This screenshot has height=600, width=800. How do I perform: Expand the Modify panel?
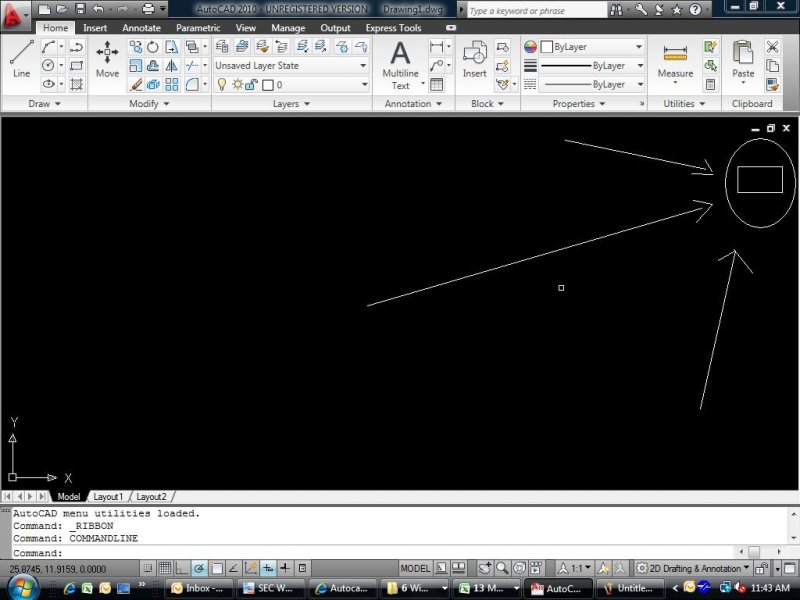coord(149,104)
